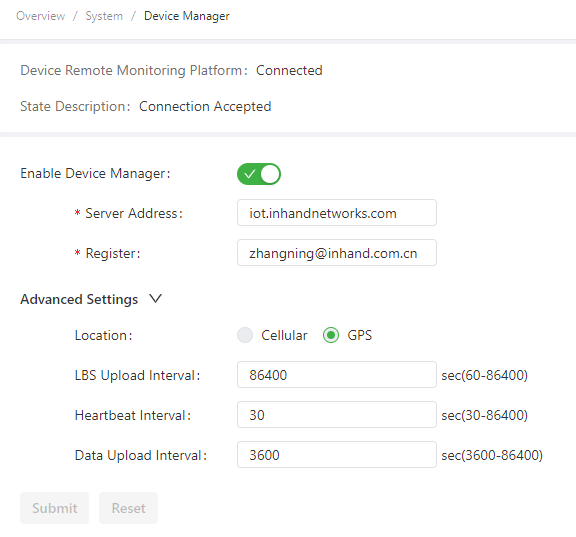Click the Data Upload Interval field

pos(337,455)
